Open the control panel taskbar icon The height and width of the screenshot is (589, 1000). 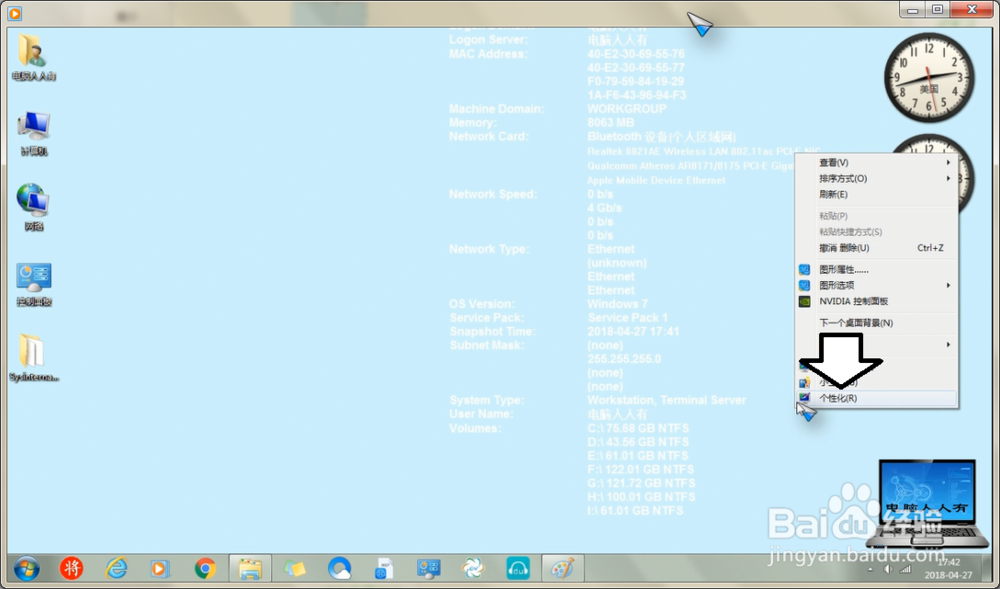coord(429,568)
